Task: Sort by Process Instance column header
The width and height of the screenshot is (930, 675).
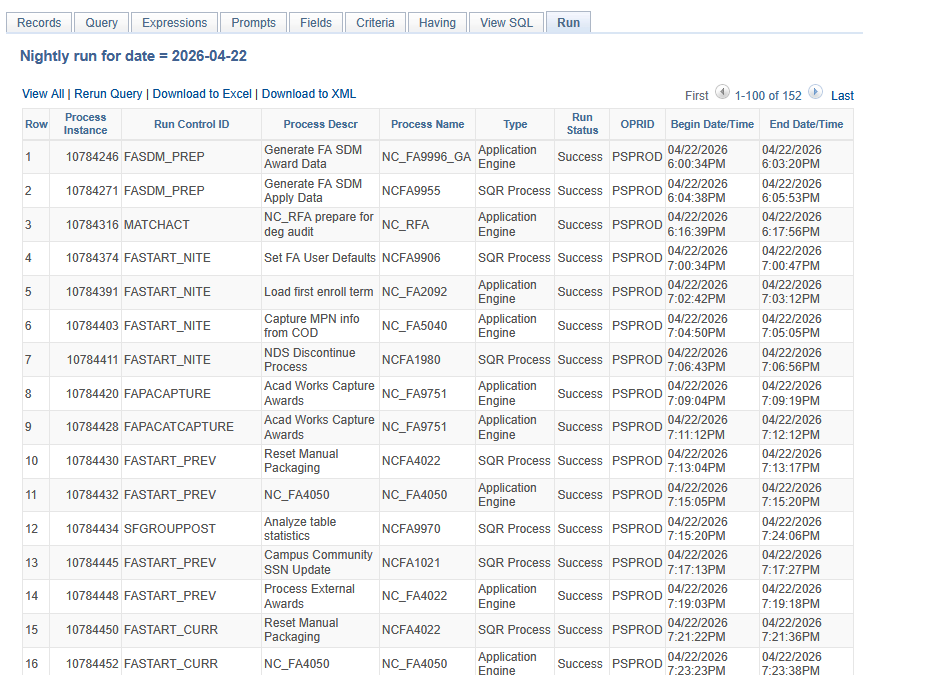Action: click(x=85, y=124)
